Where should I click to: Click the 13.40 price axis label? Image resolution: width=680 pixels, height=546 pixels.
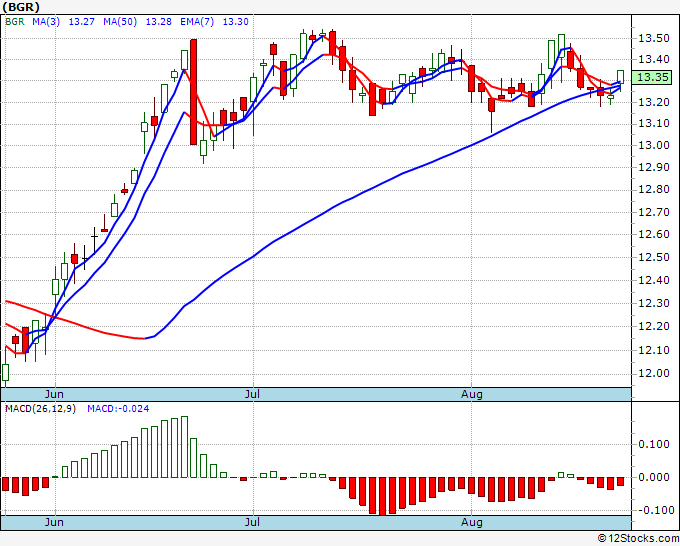coord(654,59)
